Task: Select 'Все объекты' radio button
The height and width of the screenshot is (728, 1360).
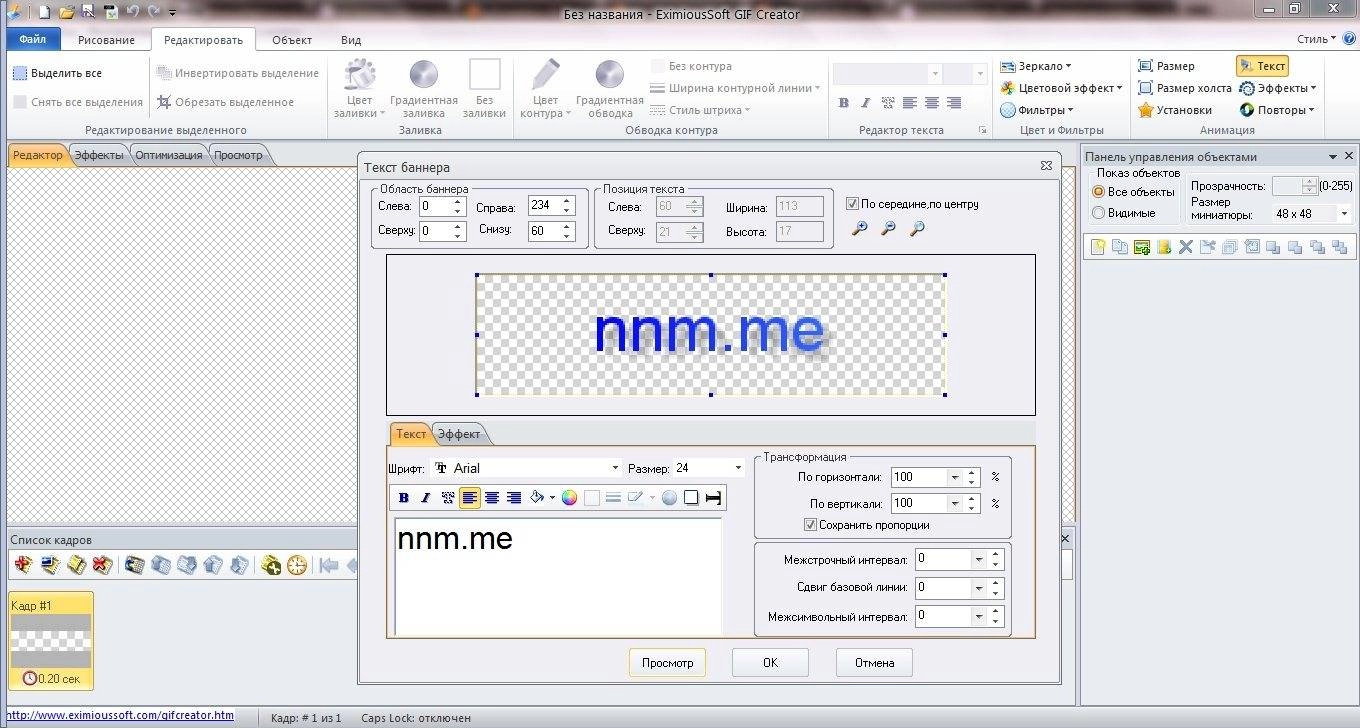Action: tap(1098, 191)
